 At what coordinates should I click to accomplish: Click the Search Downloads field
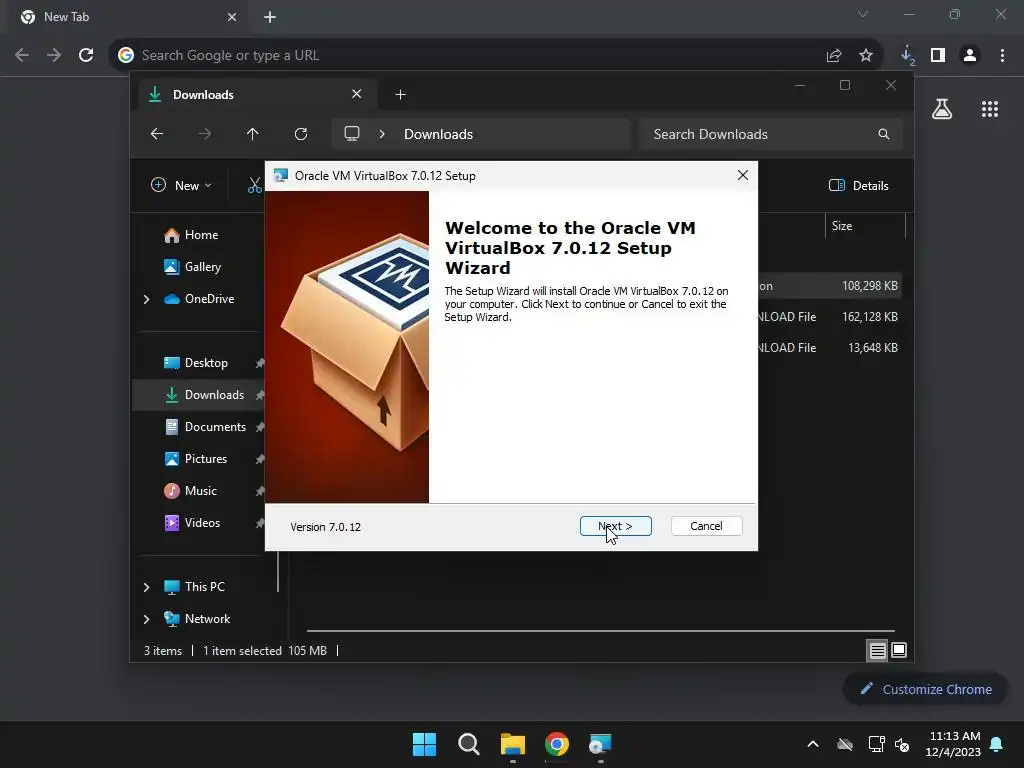tap(771, 134)
